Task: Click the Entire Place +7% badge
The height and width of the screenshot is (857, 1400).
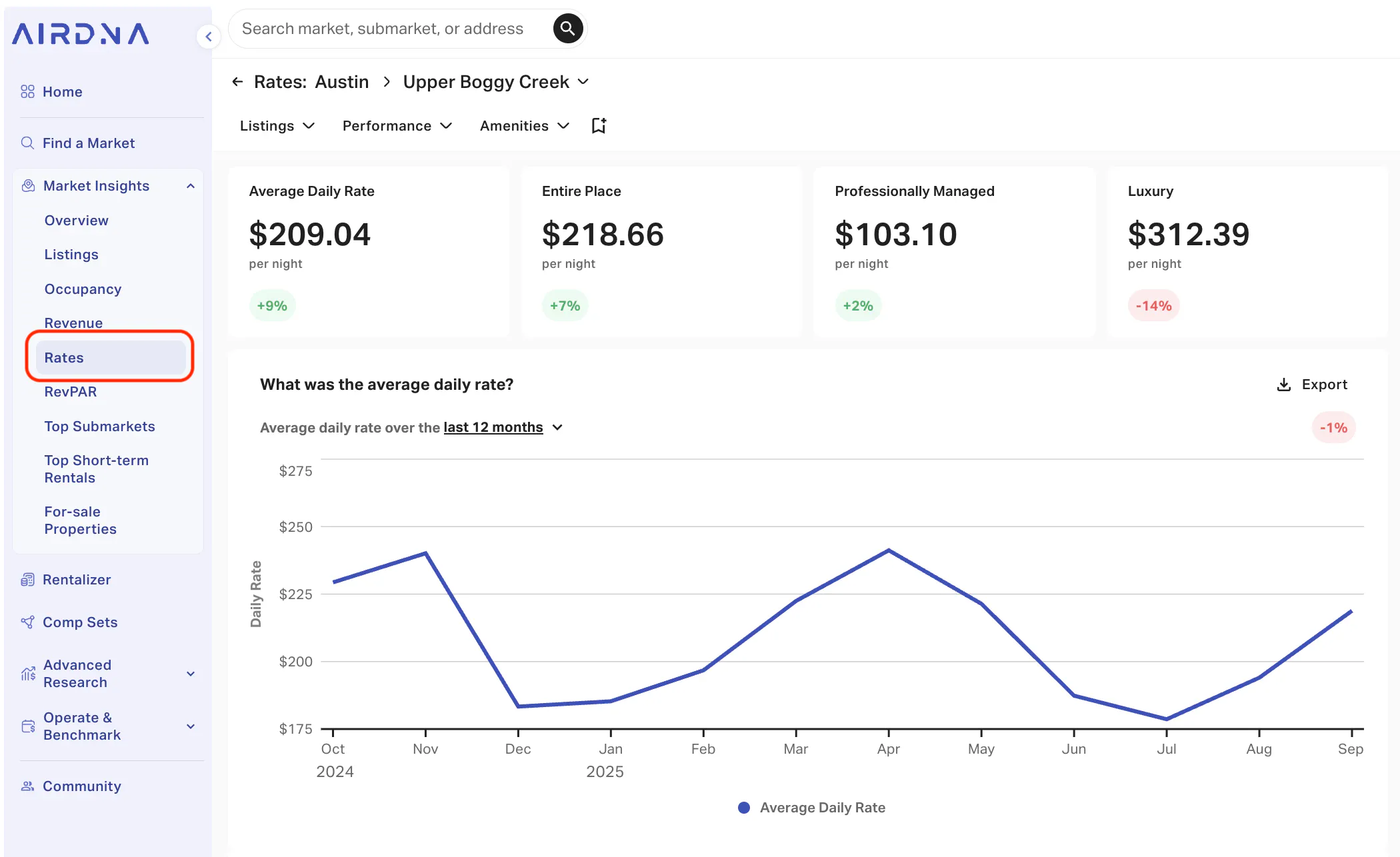Action: (x=565, y=306)
